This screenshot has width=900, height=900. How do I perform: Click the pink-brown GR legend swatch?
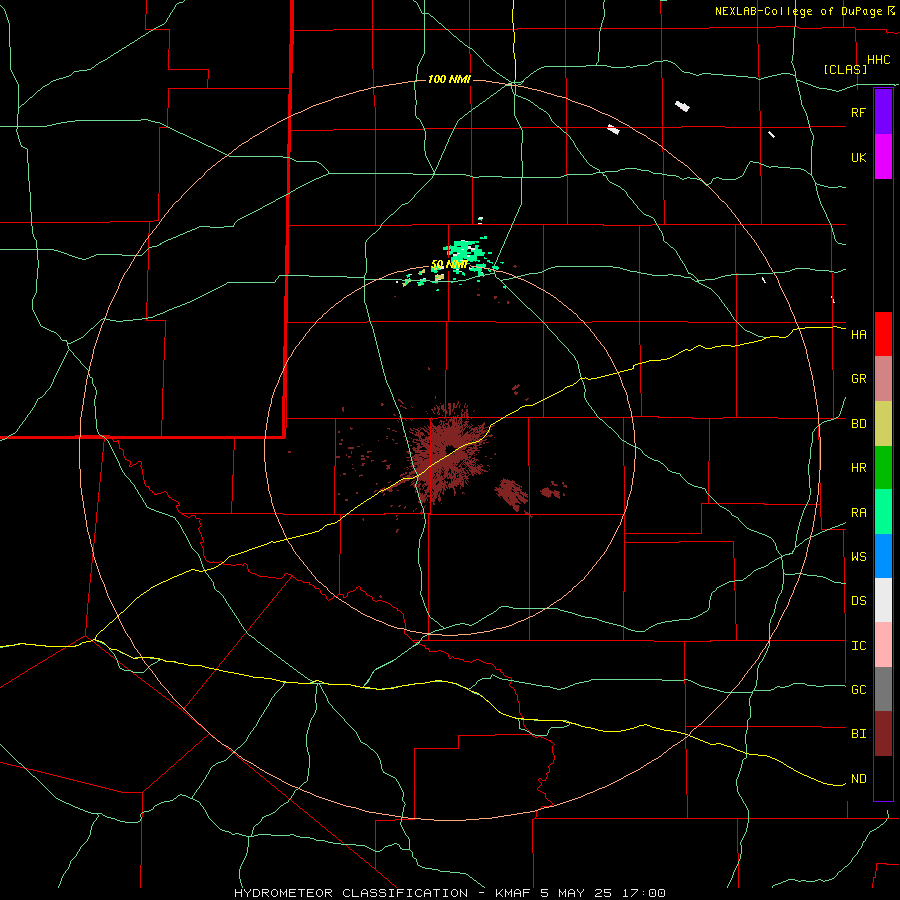click(x=883, y=379)
